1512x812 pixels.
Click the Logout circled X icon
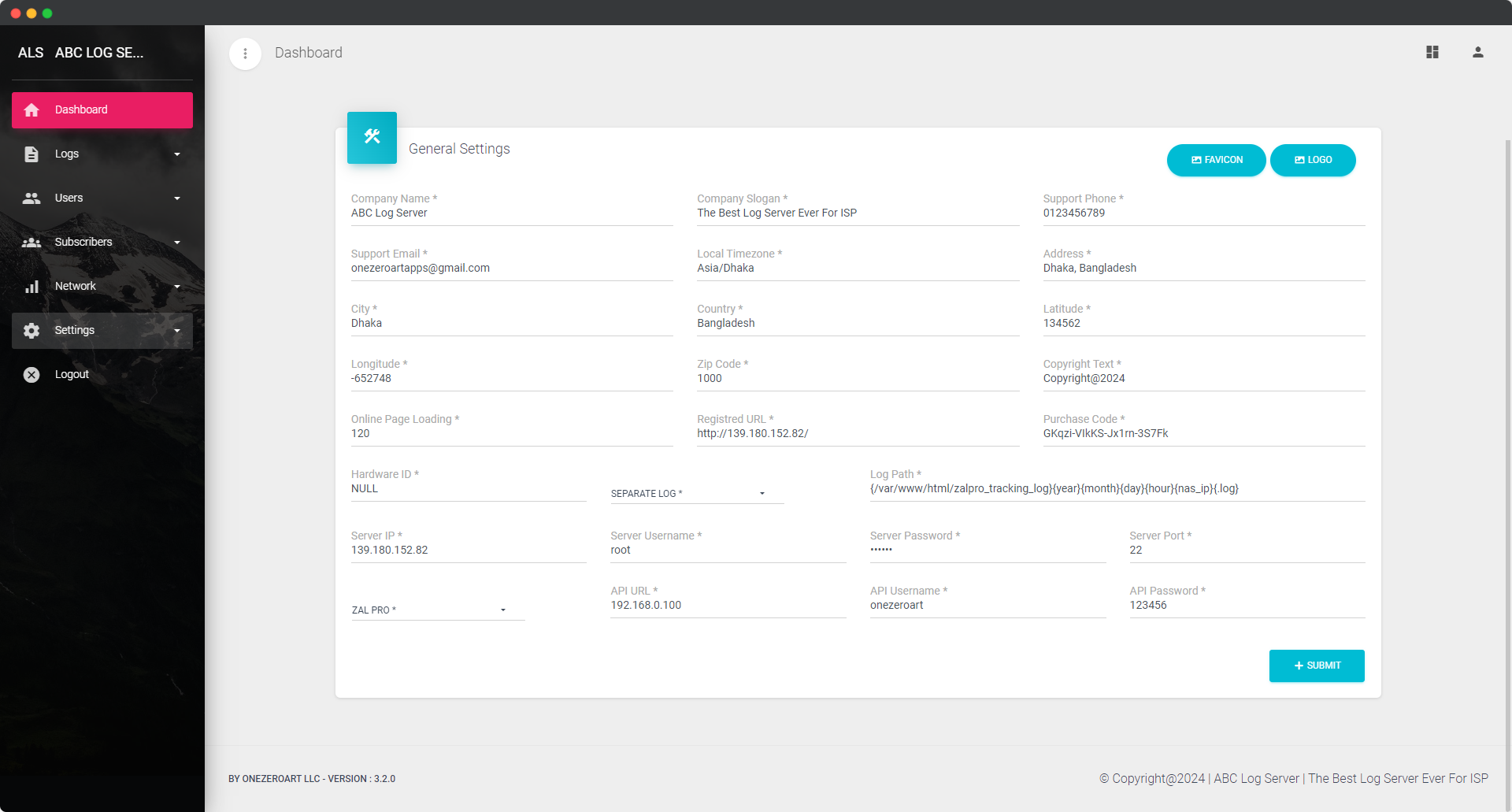coord(31,375)
